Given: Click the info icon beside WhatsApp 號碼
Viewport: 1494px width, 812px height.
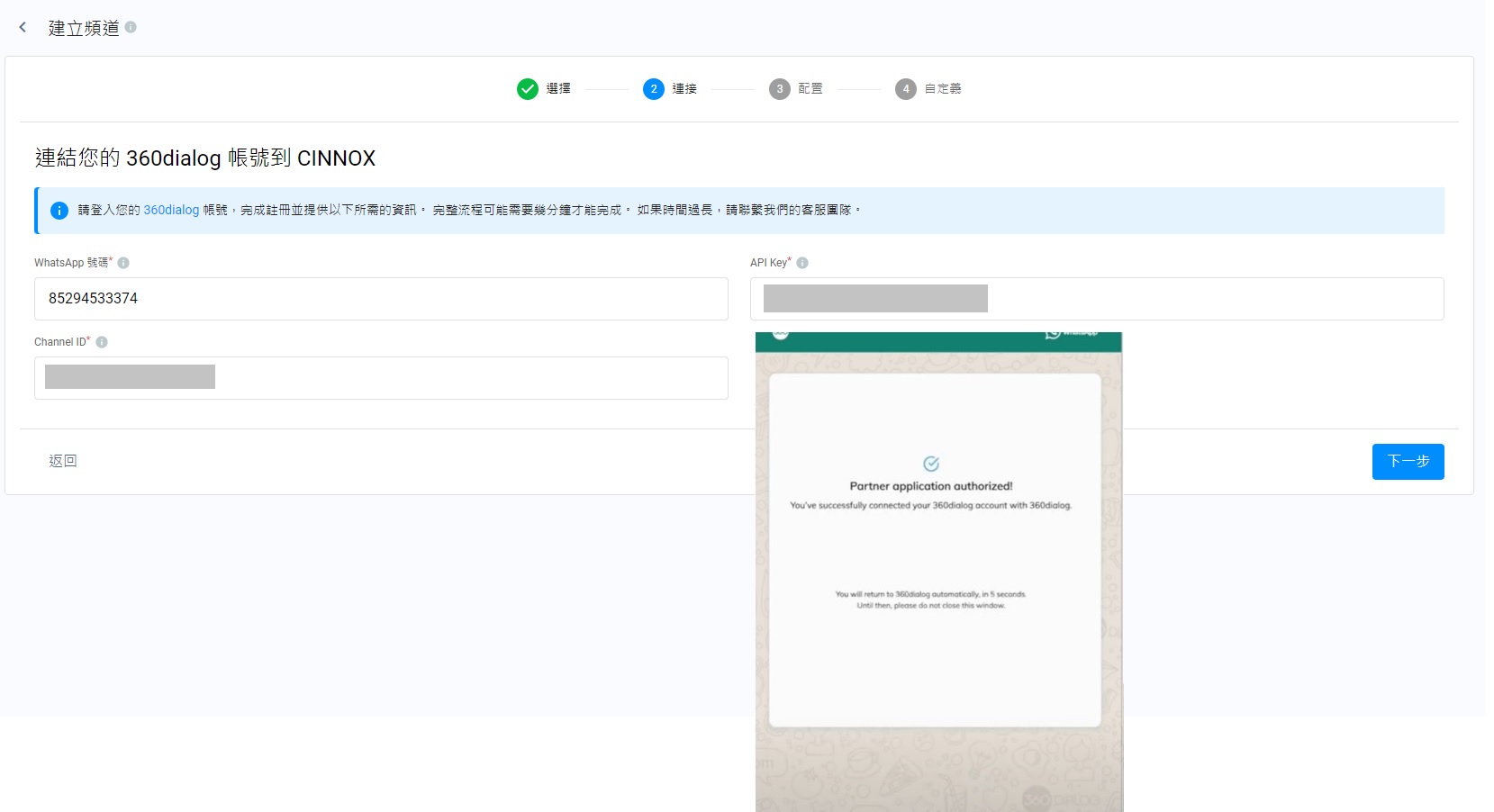Looking at the screenshot, I should pyautogui.click(x=123, y=263).
